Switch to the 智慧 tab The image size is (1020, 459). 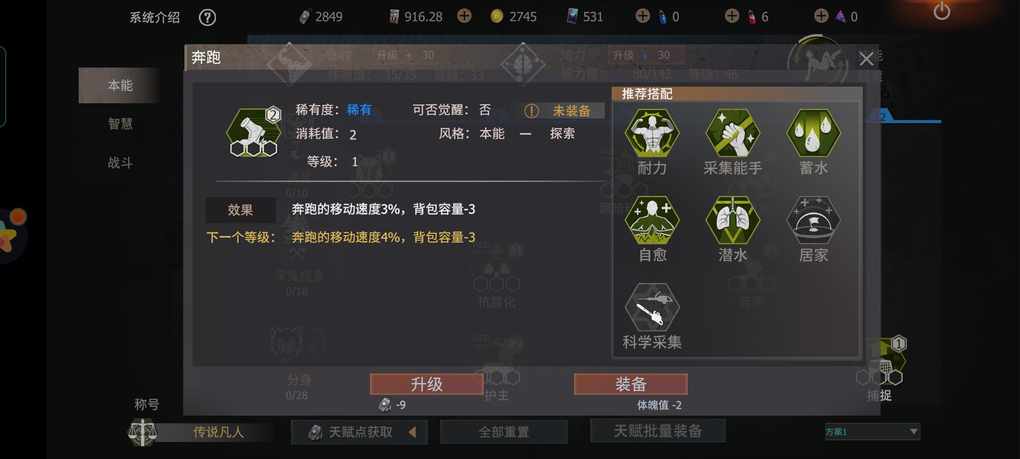pos(120,124)
